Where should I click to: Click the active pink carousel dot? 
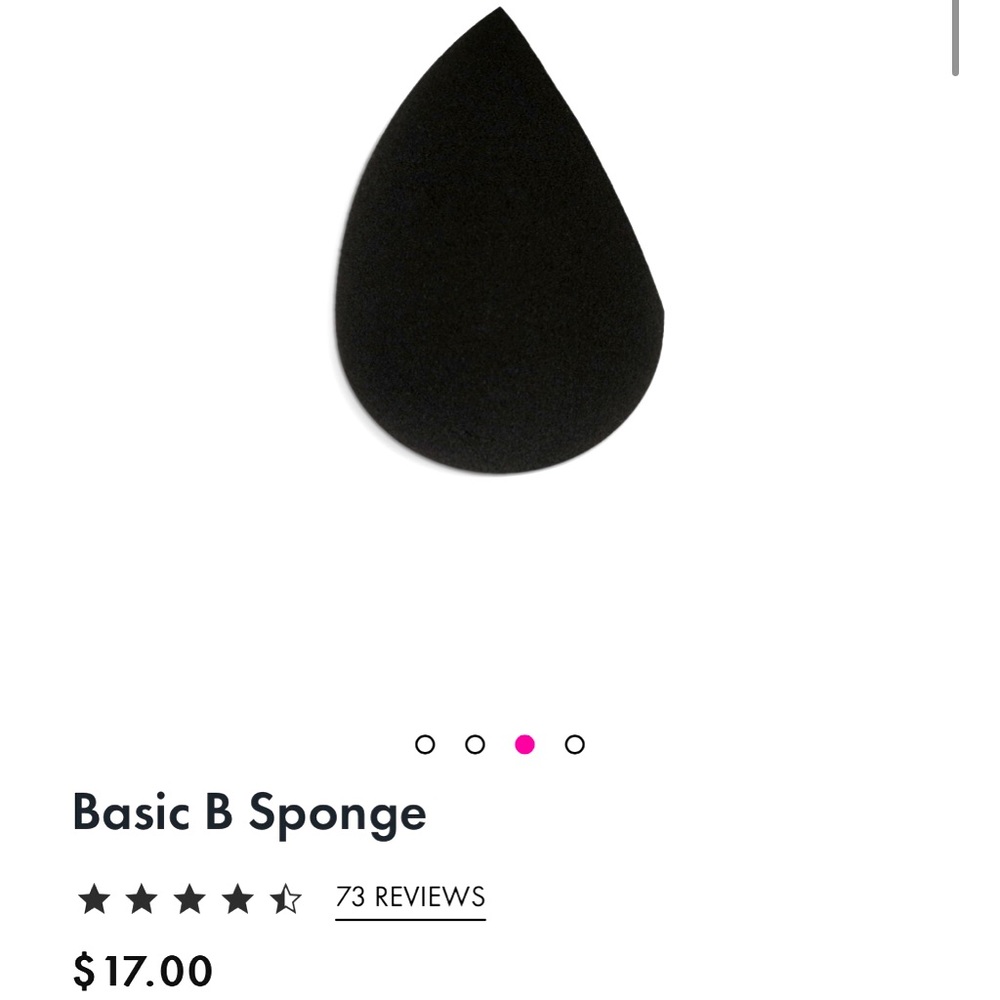click(524, 744)
